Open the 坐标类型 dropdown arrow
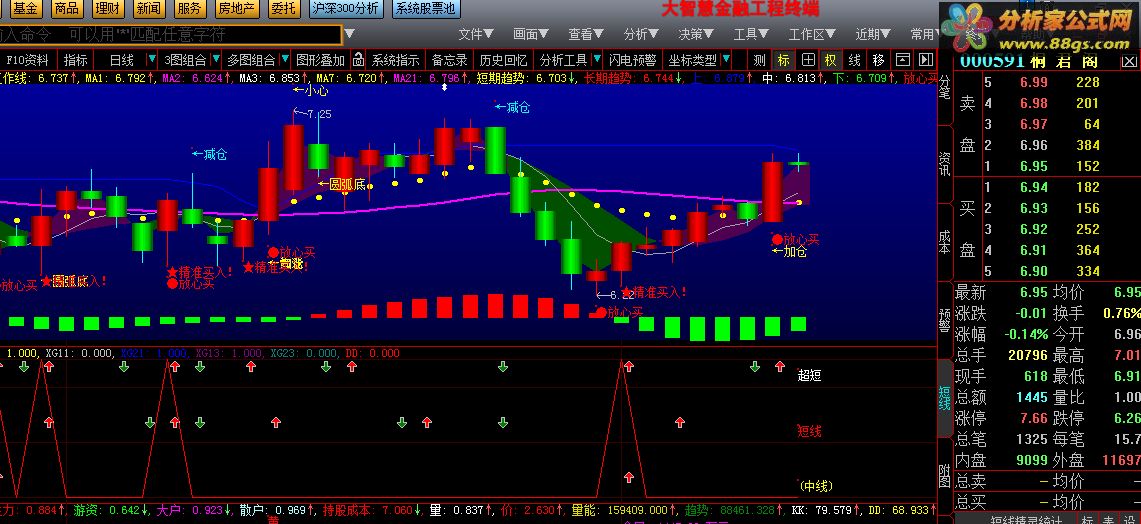 (x=726, y=60)
